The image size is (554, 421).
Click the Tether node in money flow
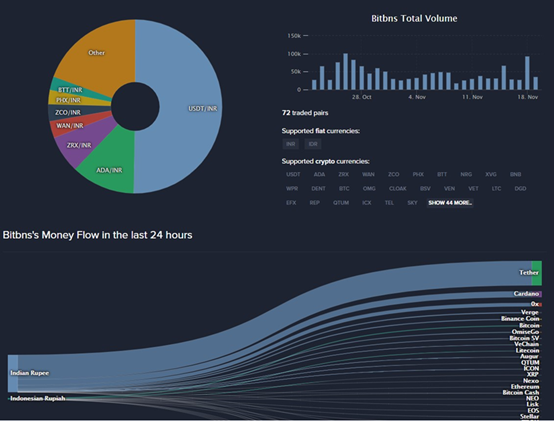[x=536, y=273]
